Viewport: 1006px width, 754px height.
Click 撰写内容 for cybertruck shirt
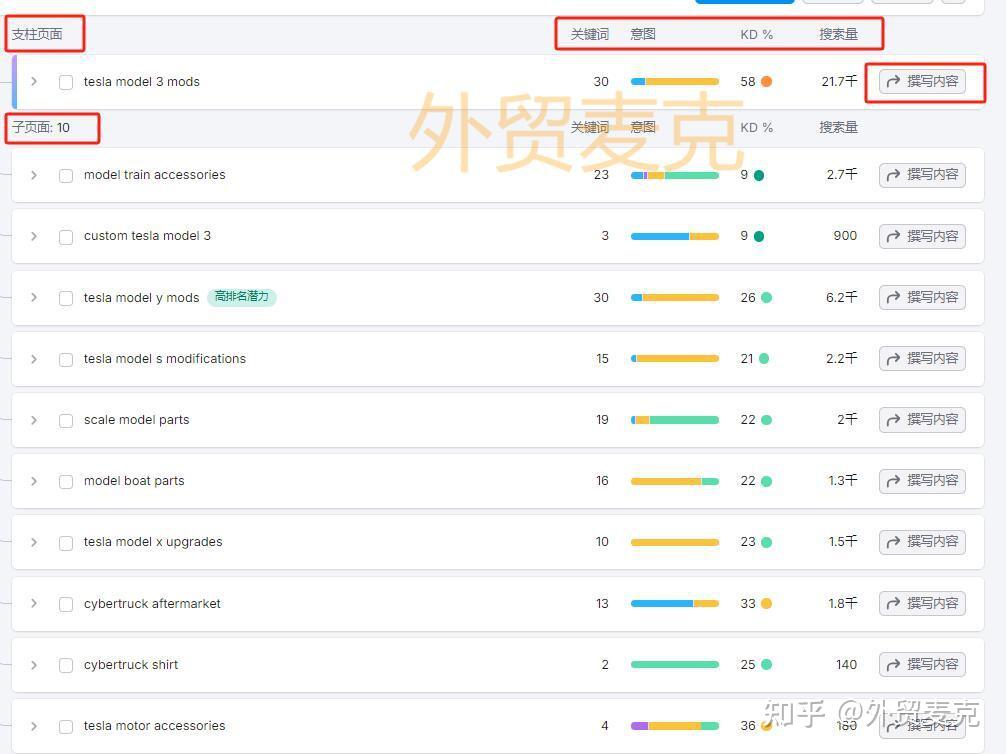pos(922,665)
